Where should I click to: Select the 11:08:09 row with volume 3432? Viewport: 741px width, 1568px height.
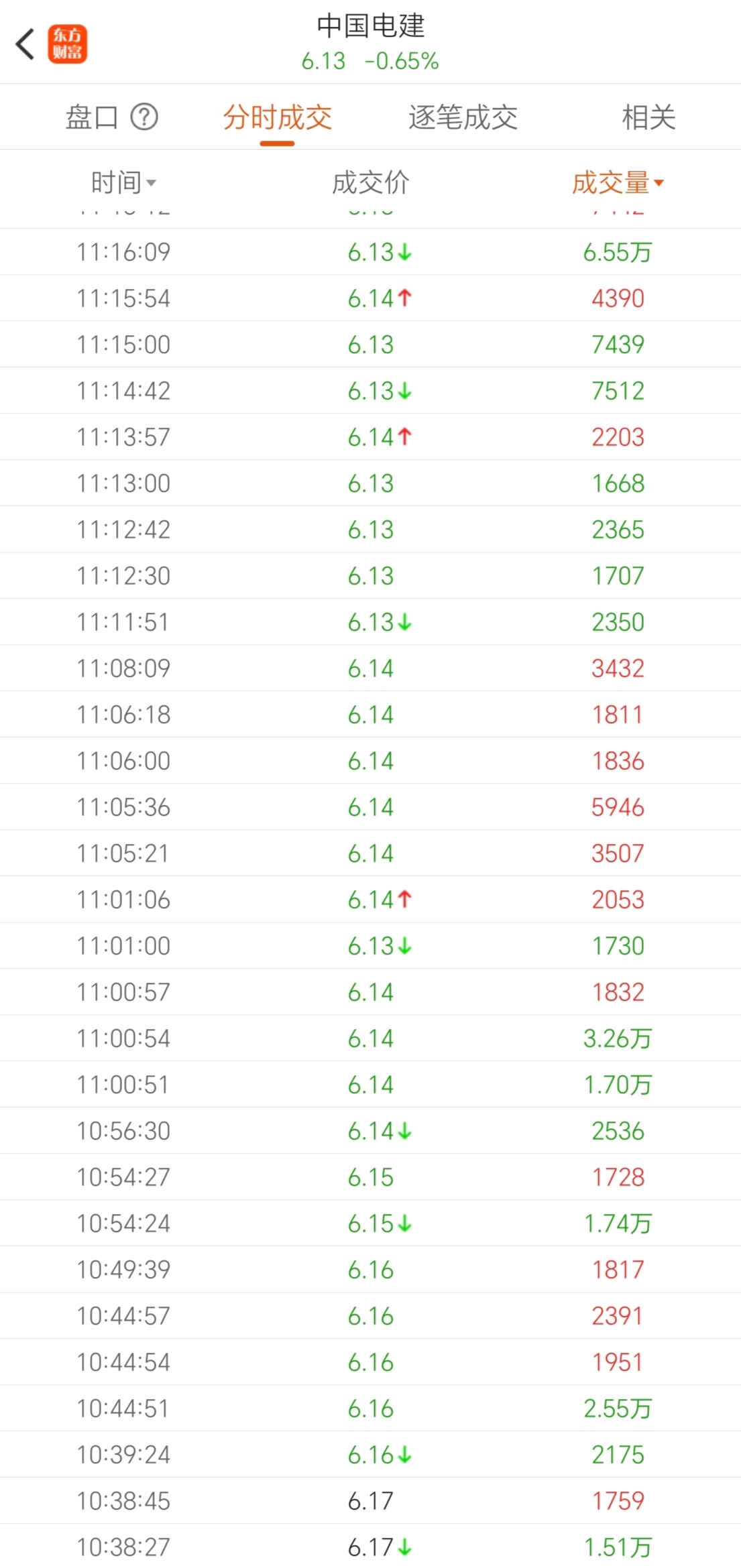tap(370, 668)
